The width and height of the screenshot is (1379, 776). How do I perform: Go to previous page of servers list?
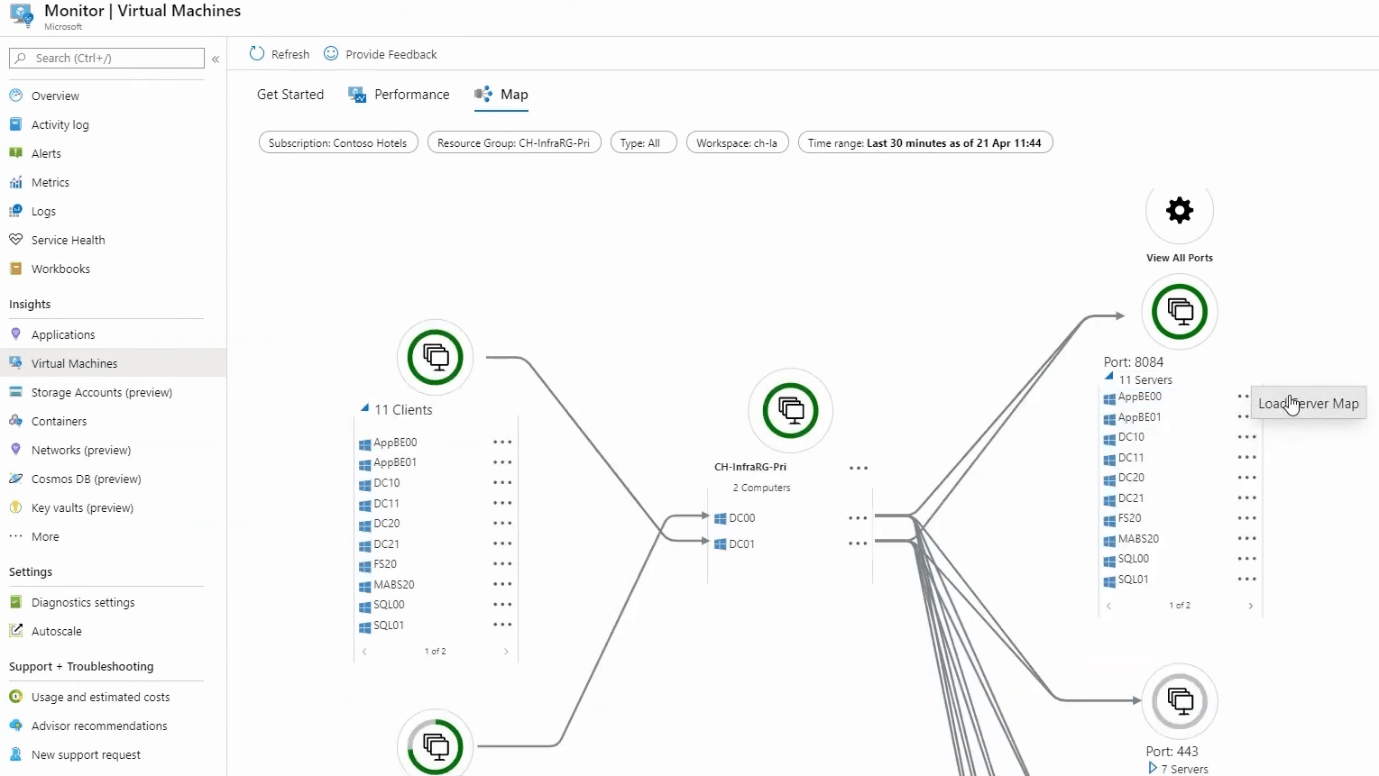(1109, 606)
